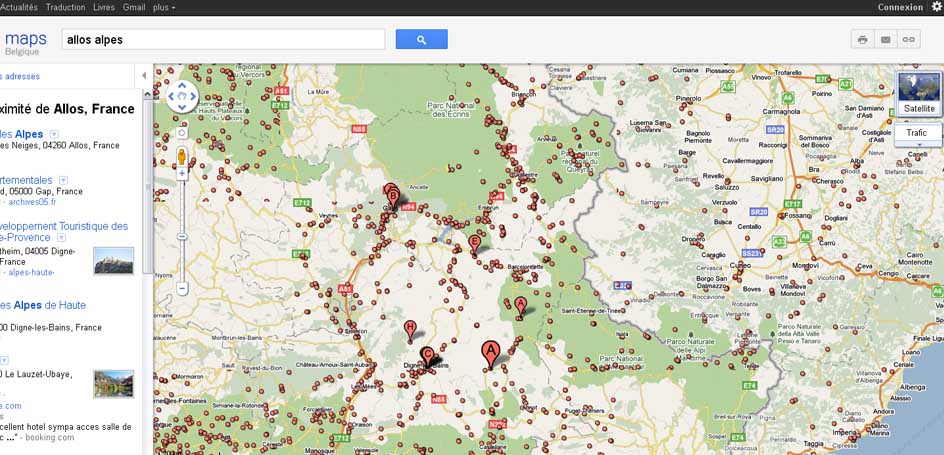The height and width of the screenshot is (455, 944).
Task: Open the 'es Alpes de Haute' result
Action: [43, 305]
